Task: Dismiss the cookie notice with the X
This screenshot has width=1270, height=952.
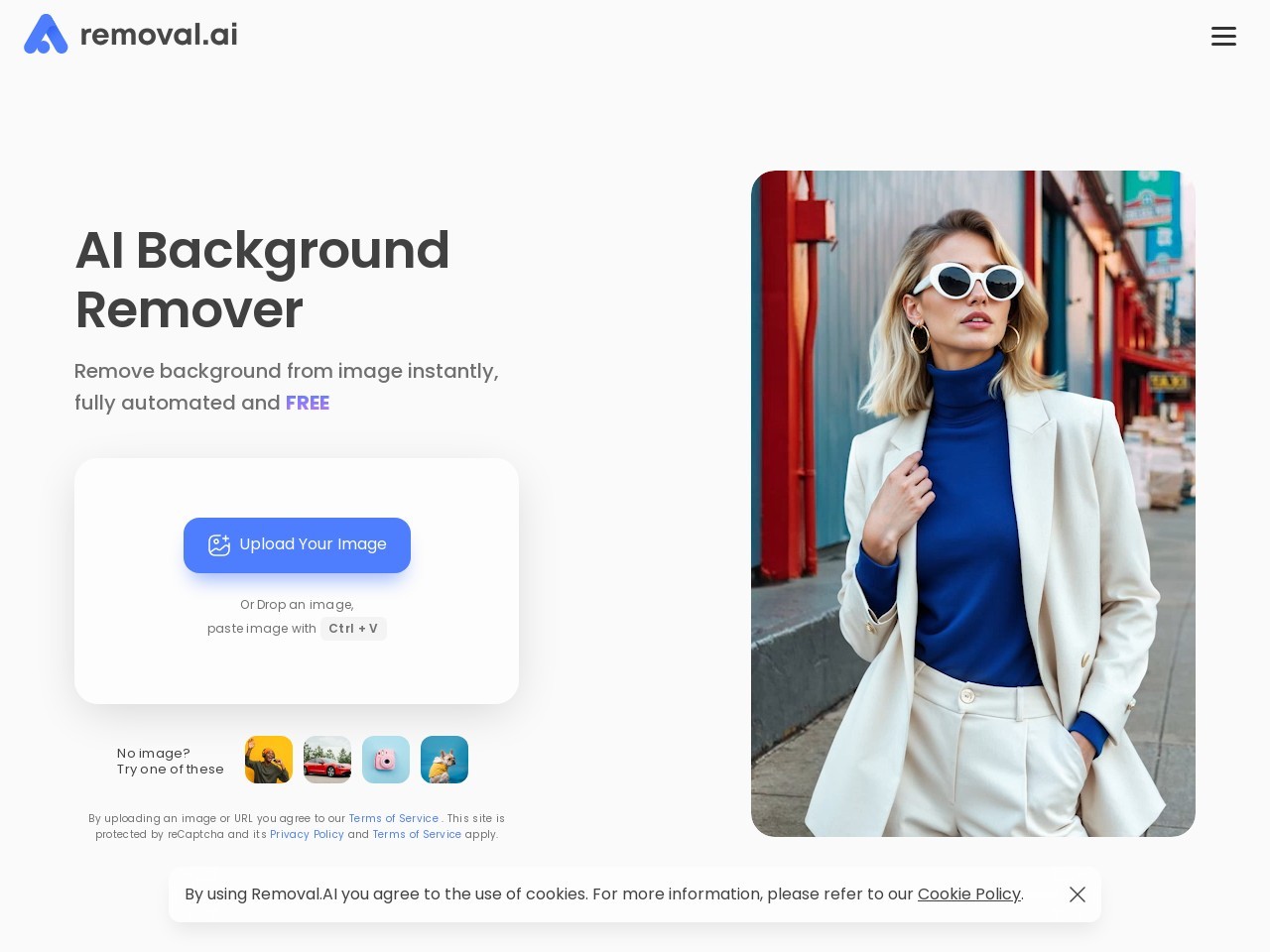Action: [1078, 894]
